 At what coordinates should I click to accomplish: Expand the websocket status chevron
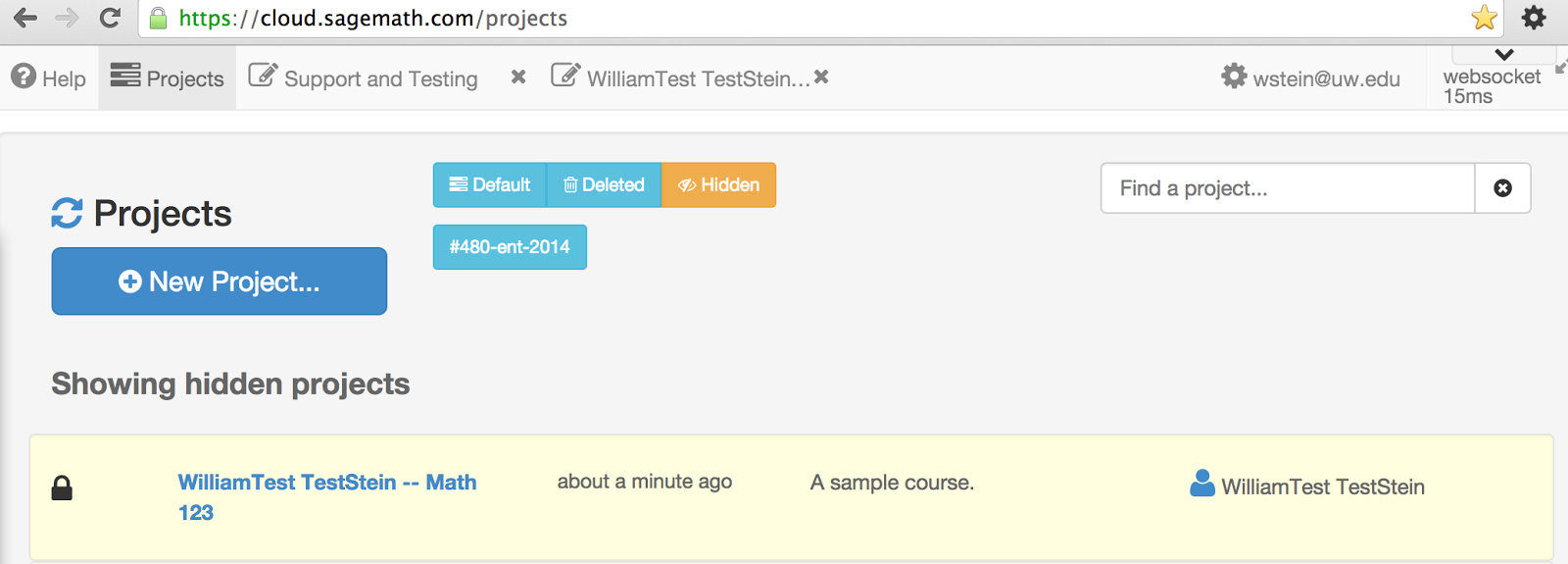(x=1504, y=55)
